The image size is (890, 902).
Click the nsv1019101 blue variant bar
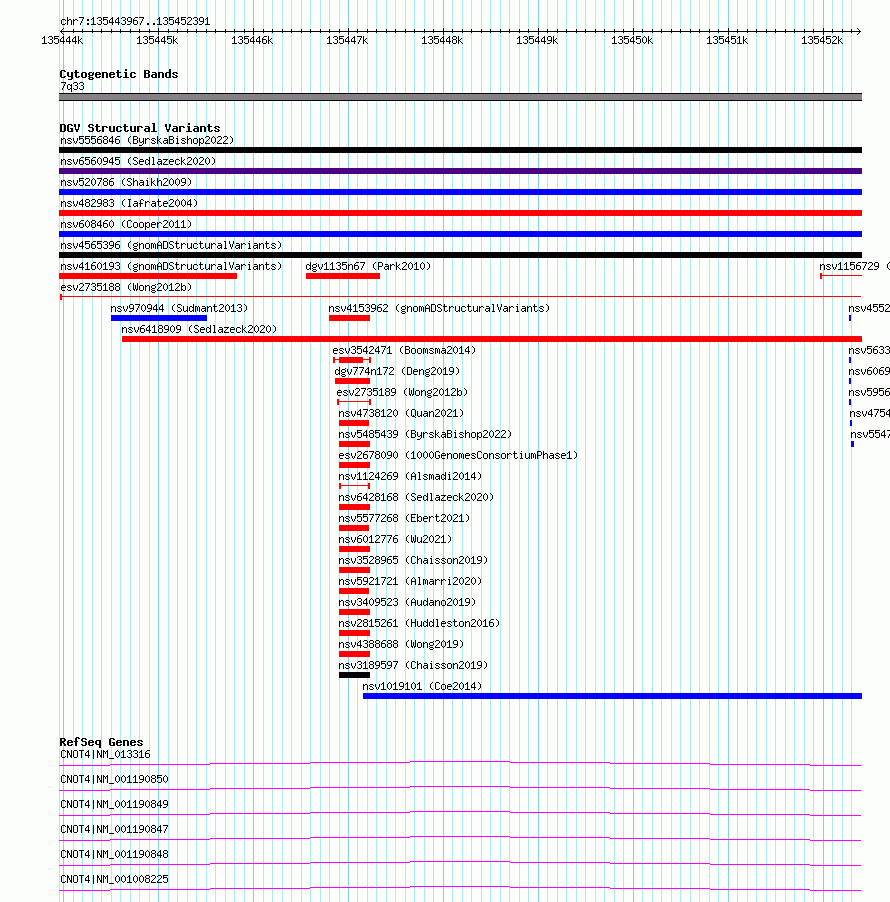(x=612, y=696)
